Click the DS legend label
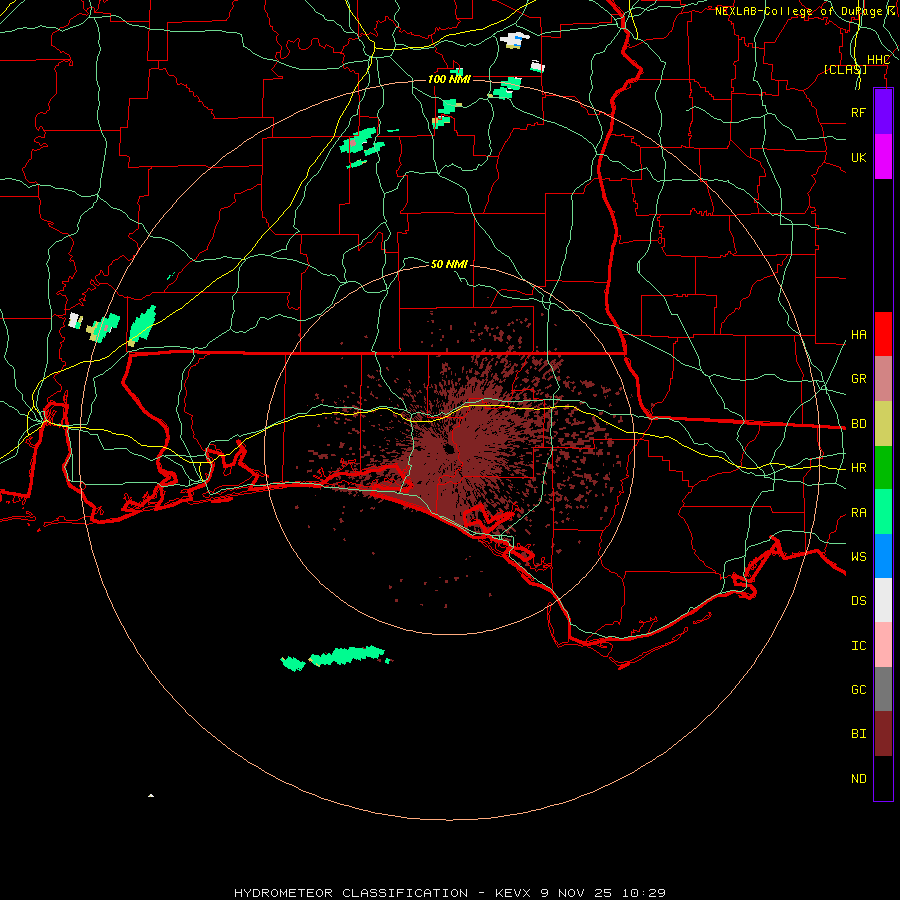 (x=858, y=601)
